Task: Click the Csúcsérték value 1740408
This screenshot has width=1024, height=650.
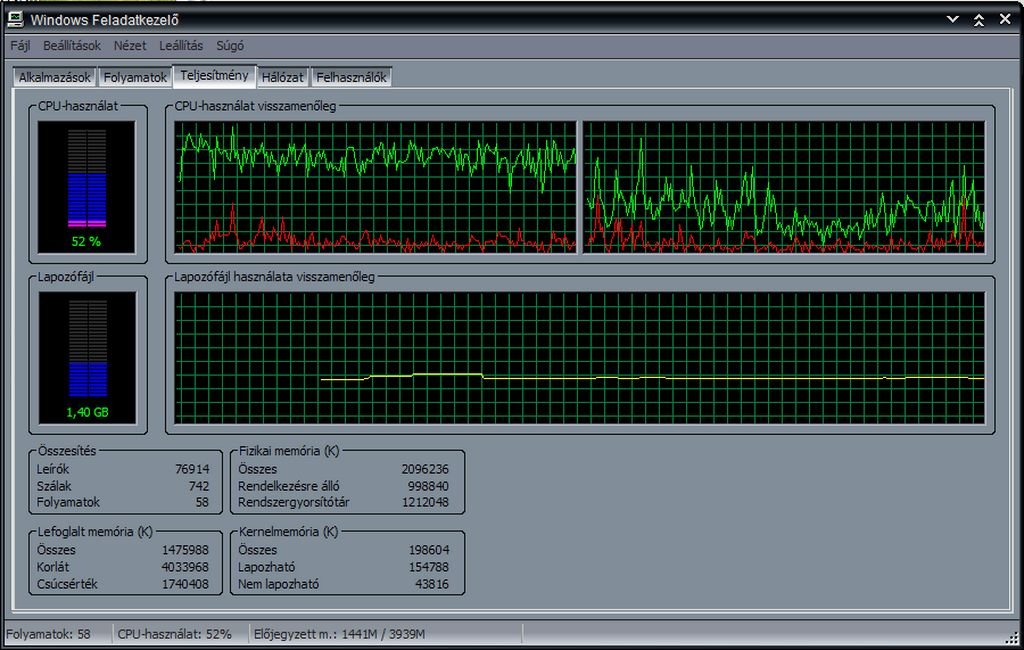Action: click(x=185, y=584)
